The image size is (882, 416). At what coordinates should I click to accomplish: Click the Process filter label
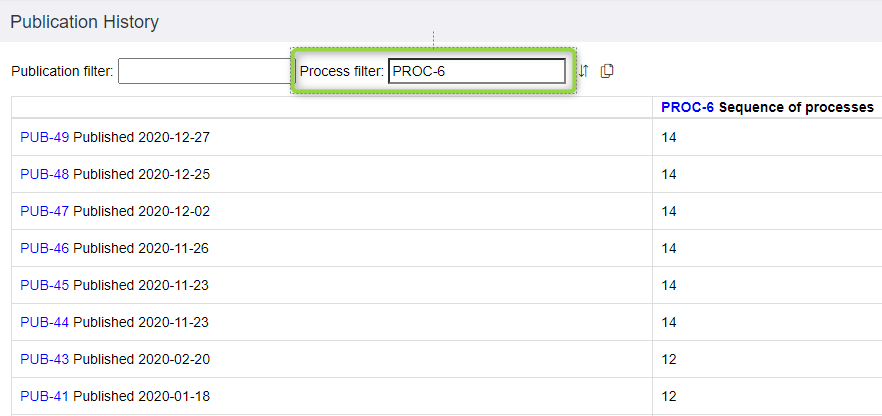[x=342, y=71]
